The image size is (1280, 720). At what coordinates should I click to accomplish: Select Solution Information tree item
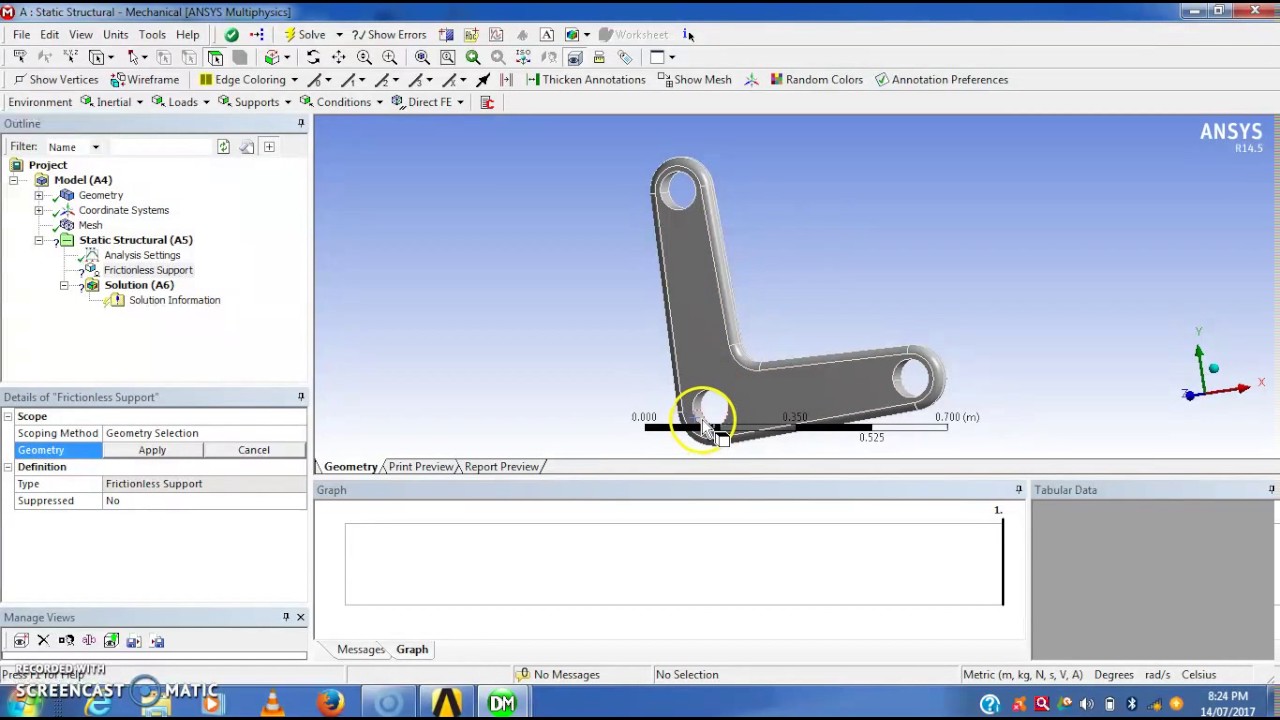pyautogui.click(x=174, y=300)
